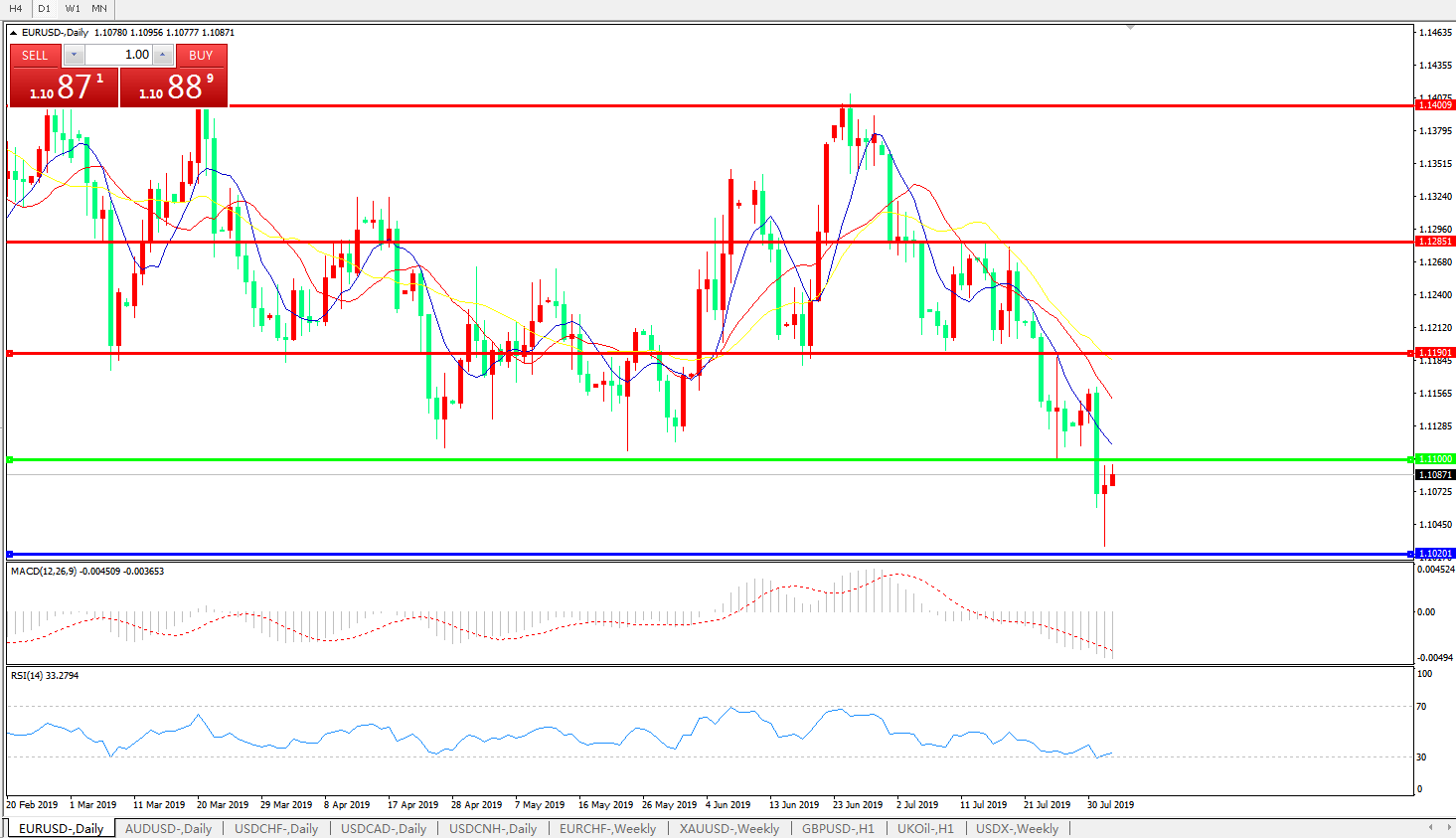Switch to the UKOil-,H1 tab
This screenshot has height=839, width=1456.
point(924,828)
